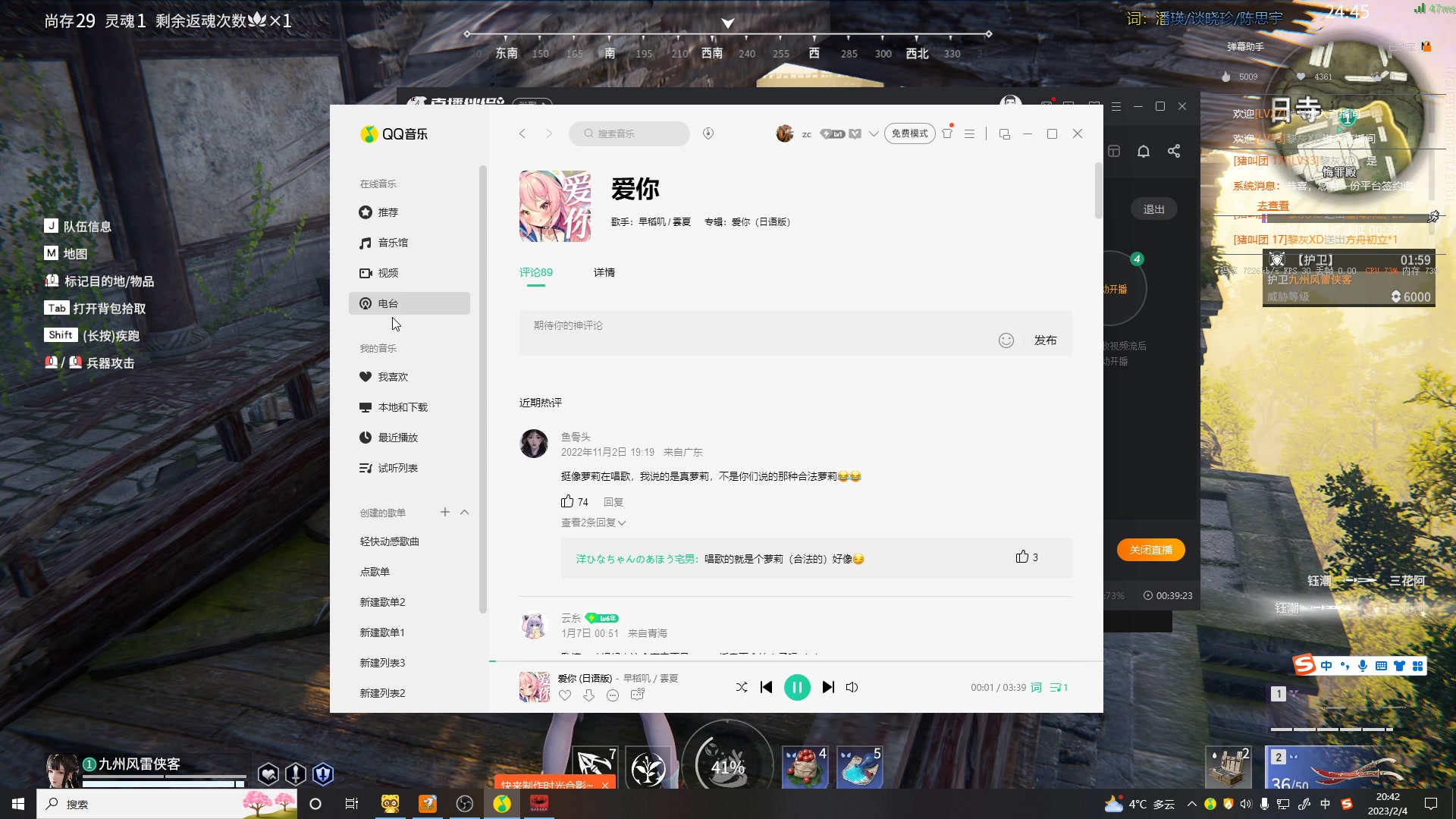Viewport: 1456px width, 819px height.
Task: Select 电台 in the sidebar
Action: 409,303
